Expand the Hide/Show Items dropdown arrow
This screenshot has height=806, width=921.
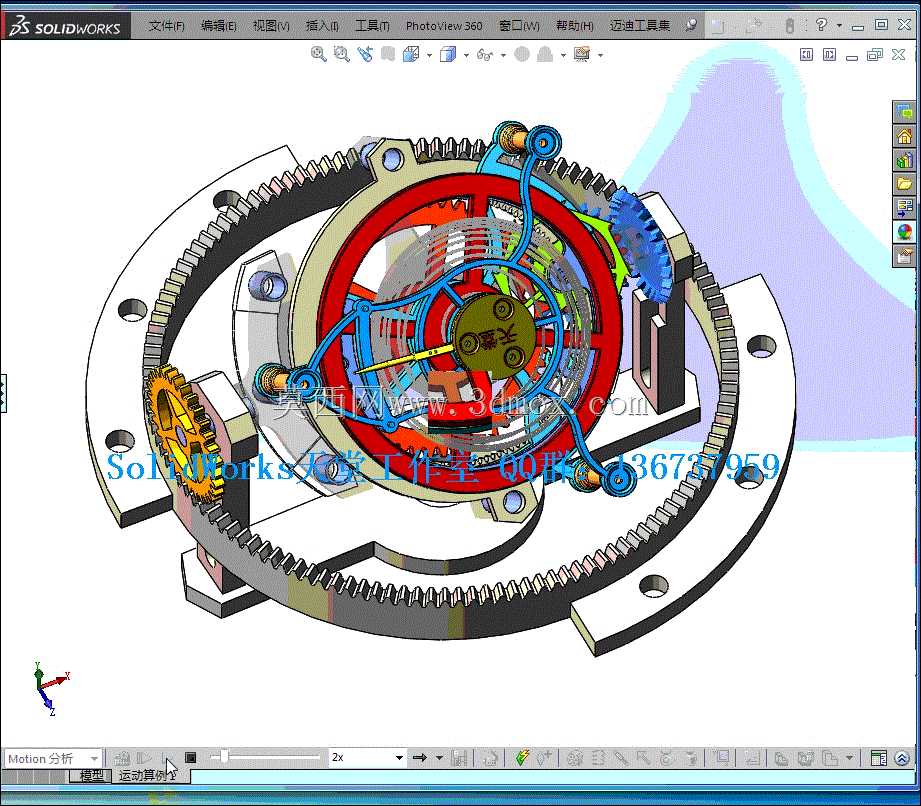pos(503,56)
